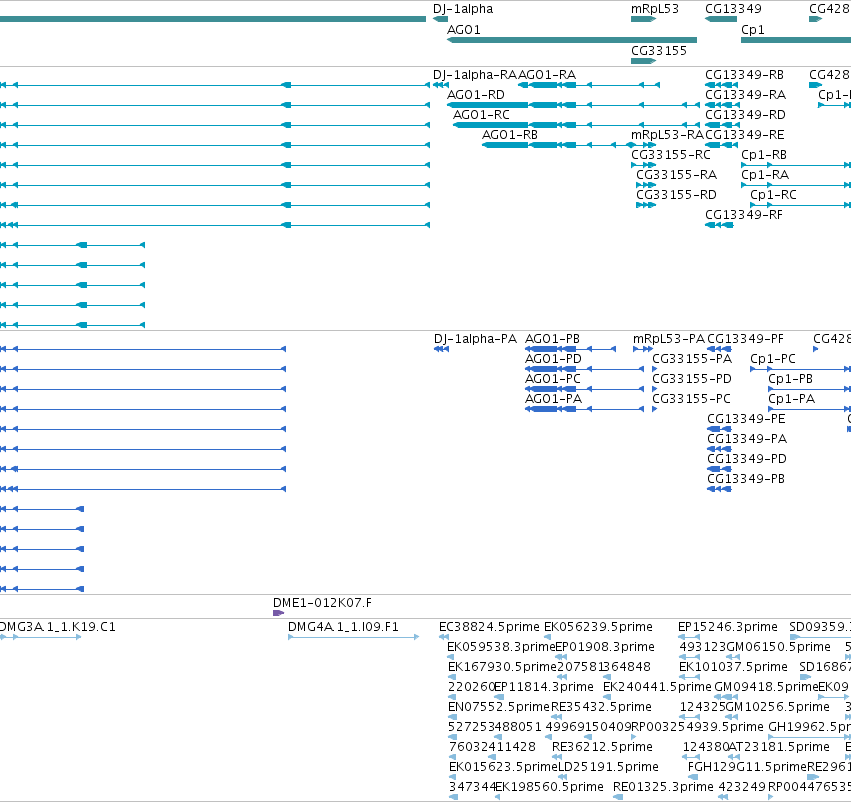This screenshot has width=851, height=802.
Task: Click the EK198560.5prime EST label
Action: 549,787
